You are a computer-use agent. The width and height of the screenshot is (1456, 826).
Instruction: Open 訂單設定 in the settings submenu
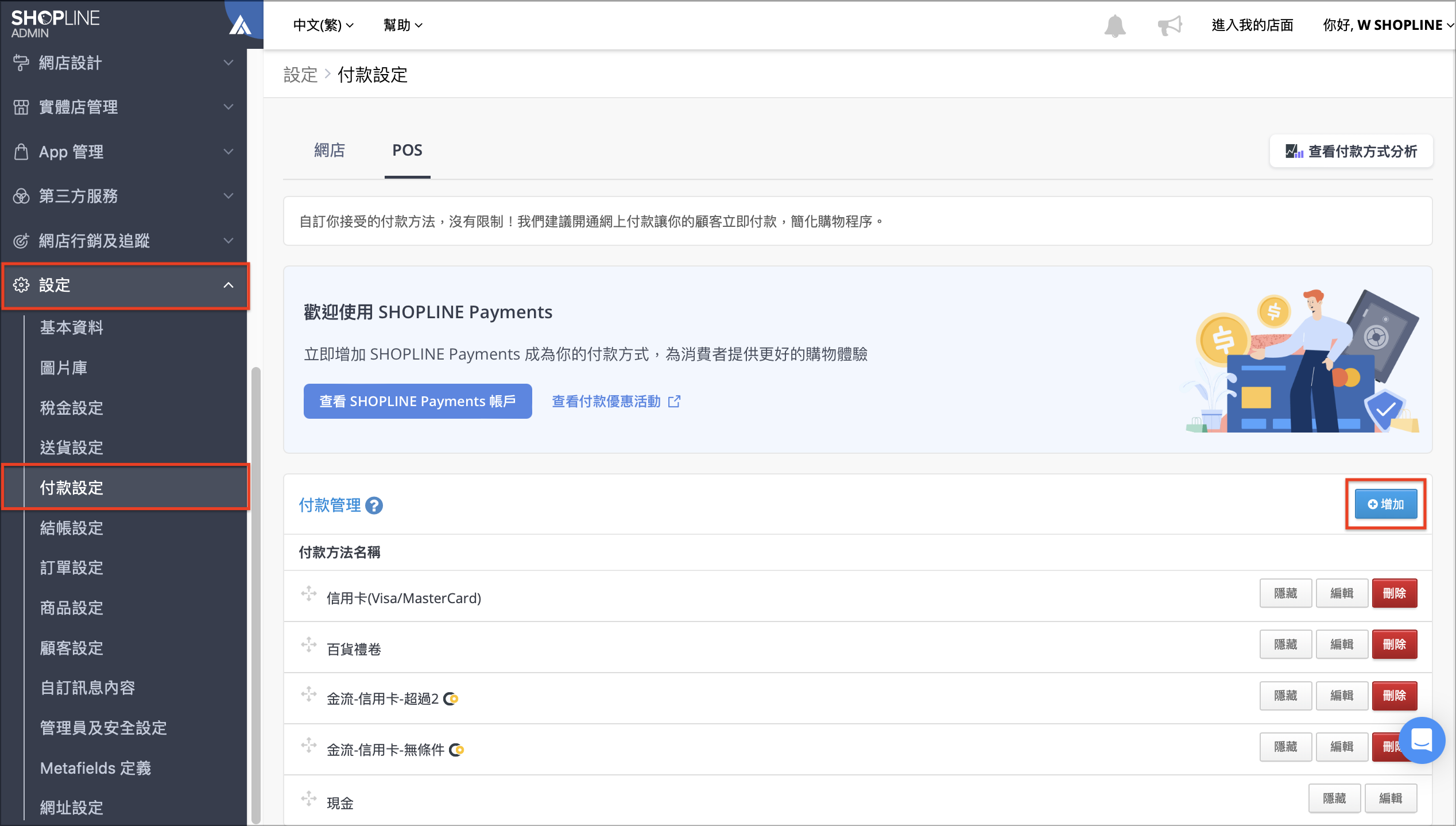click(x=71, y=568)
